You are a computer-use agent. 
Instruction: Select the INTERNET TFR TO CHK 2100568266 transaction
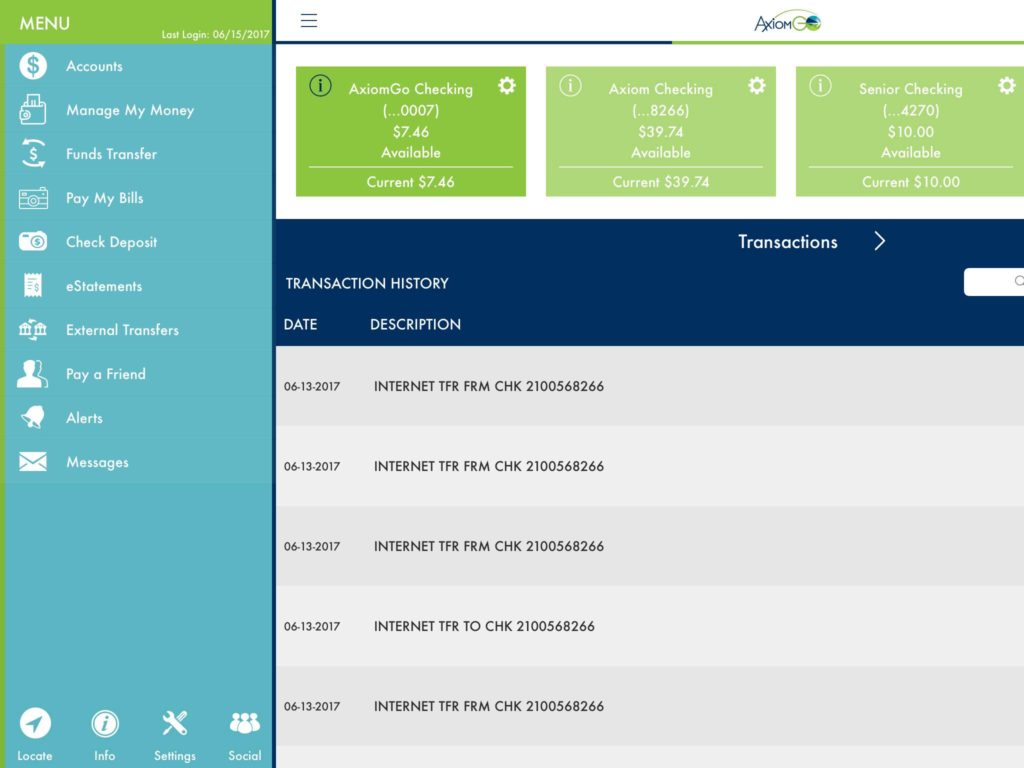(650, 626)
